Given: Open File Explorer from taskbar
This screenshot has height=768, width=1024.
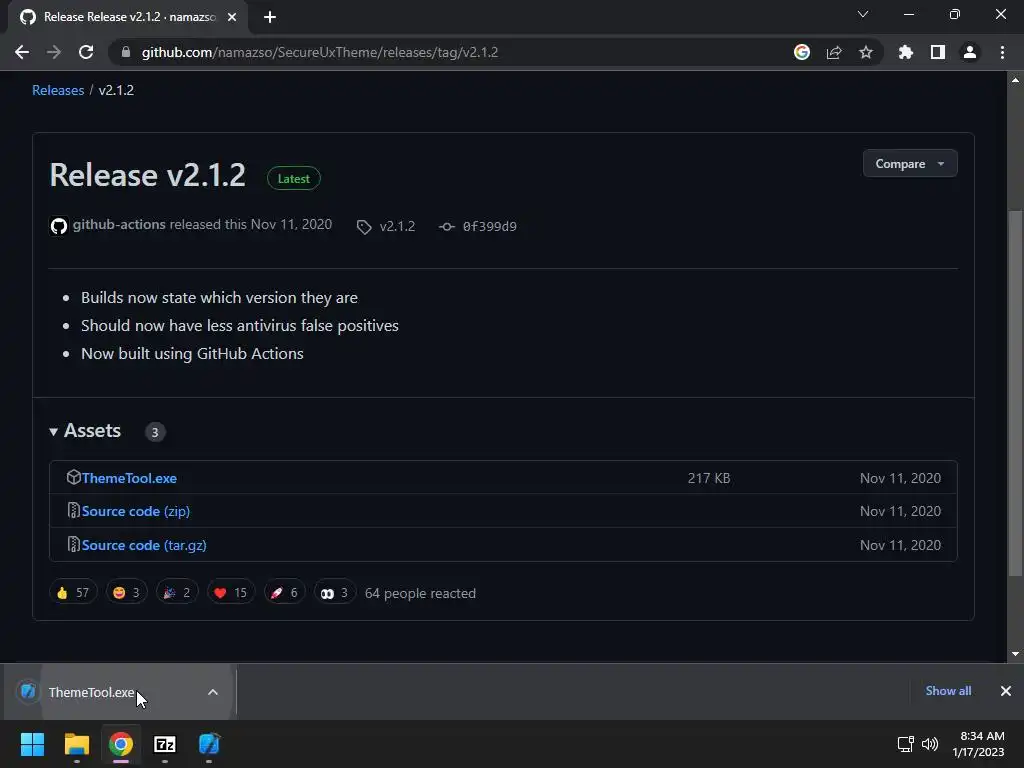Looking at the screenshot, I should point(76,744).
